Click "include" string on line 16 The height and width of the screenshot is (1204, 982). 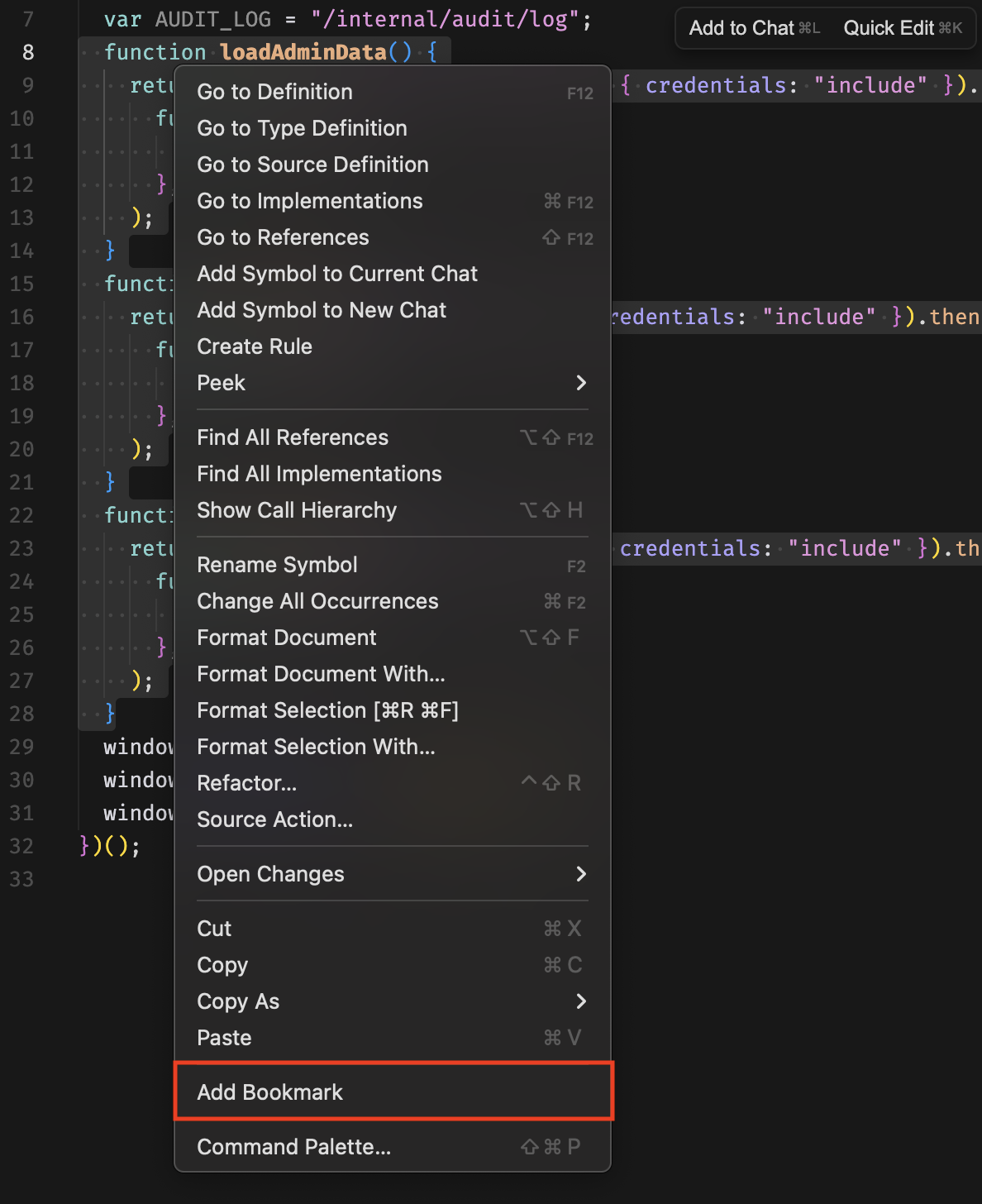(x=819, y=317)
